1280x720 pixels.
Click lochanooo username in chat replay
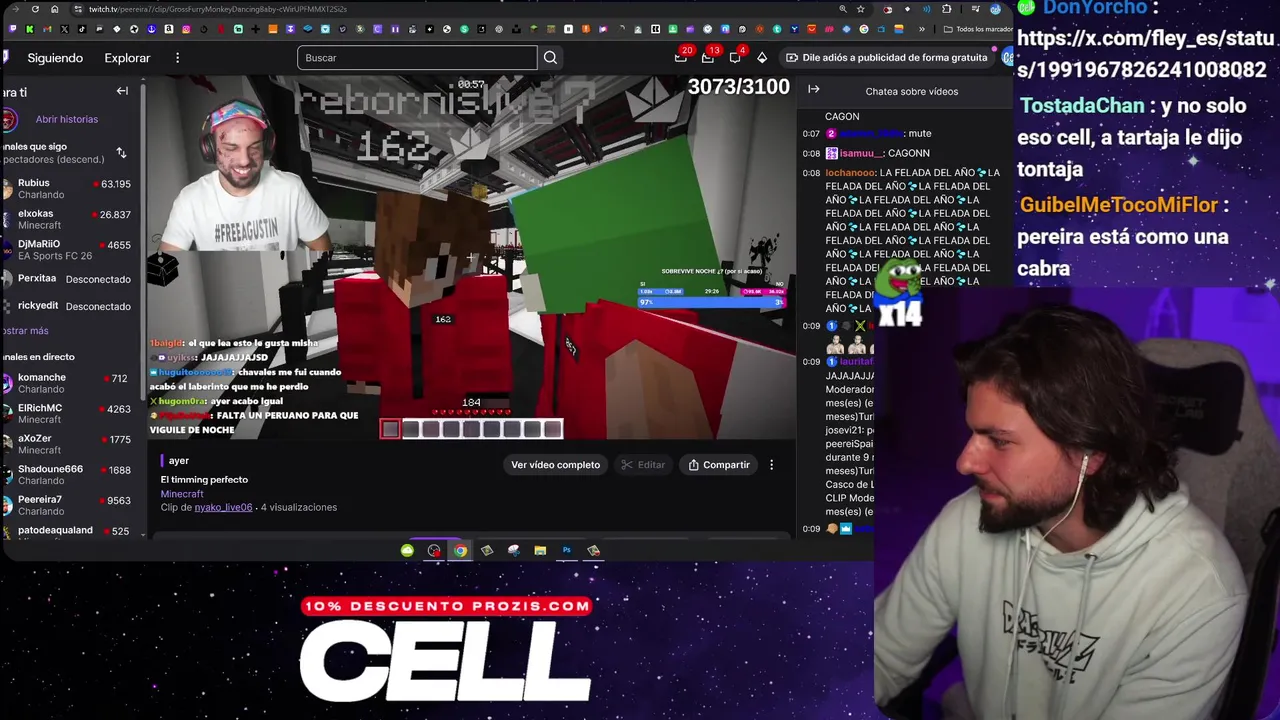pyautogui.click(x=850, y=173)
